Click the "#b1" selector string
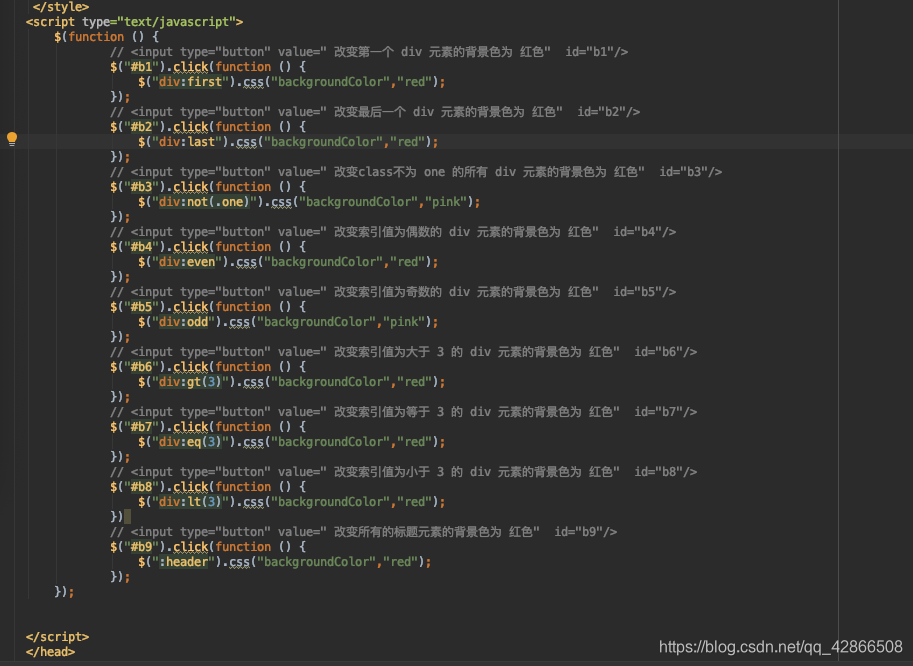The width and height of the screenshot is (913, 666). (x=141, y=67)
